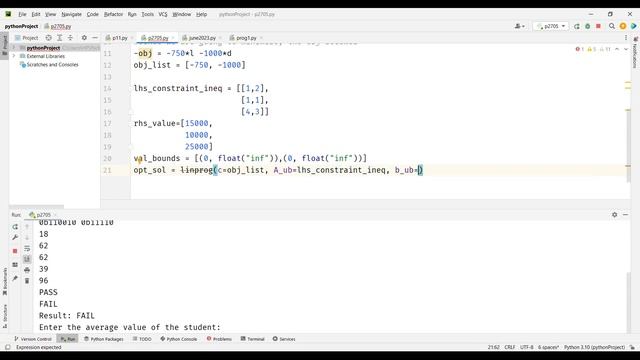Click p2705.py breadcrumb in navigation bar
Screen dimensions: 640x360
point(58,26)
